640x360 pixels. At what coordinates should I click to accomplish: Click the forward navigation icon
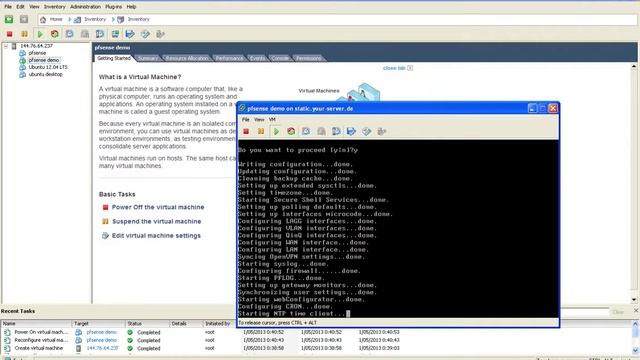click(24, 19)
